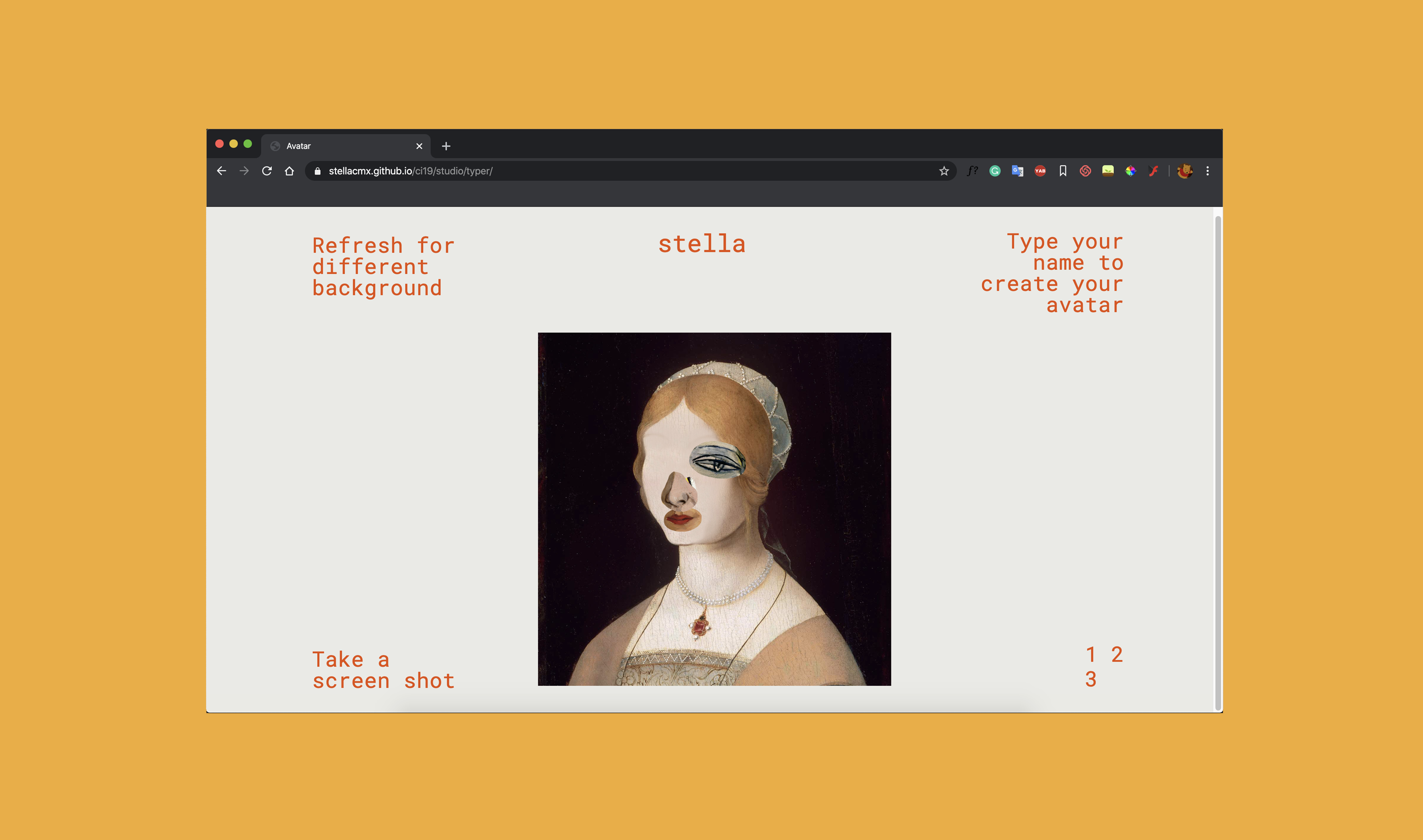
Task: Select the Avatar tab
Action: (346, 146)
